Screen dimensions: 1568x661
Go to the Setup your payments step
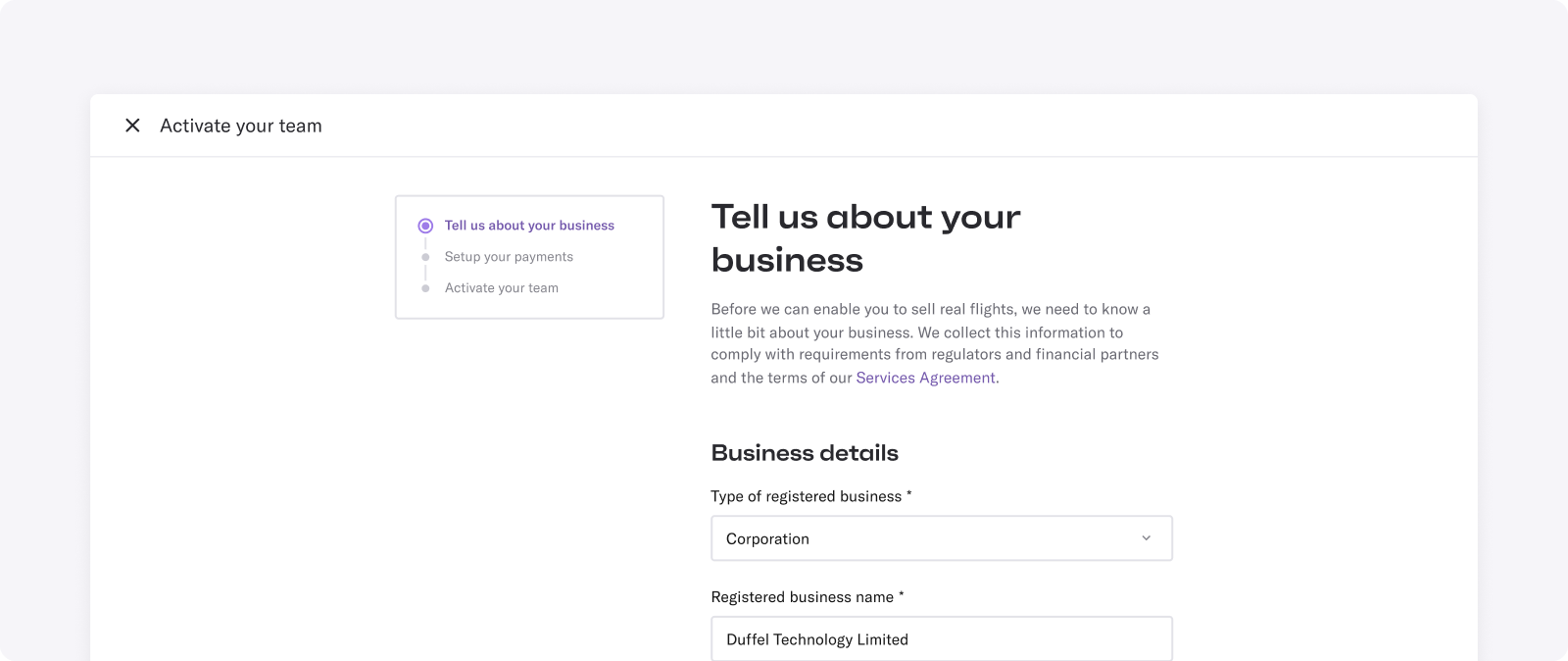coord(509,257)
